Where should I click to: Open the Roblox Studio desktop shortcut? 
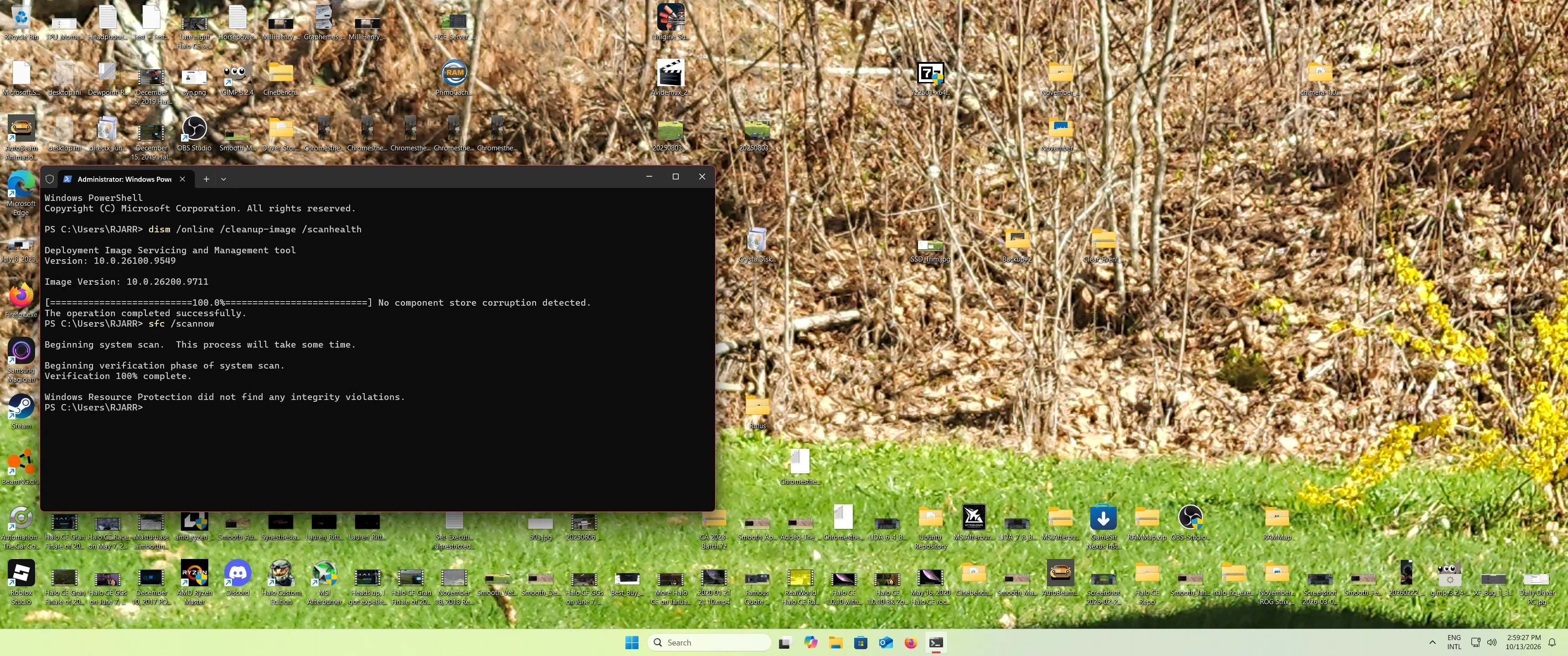click(21, 582)
